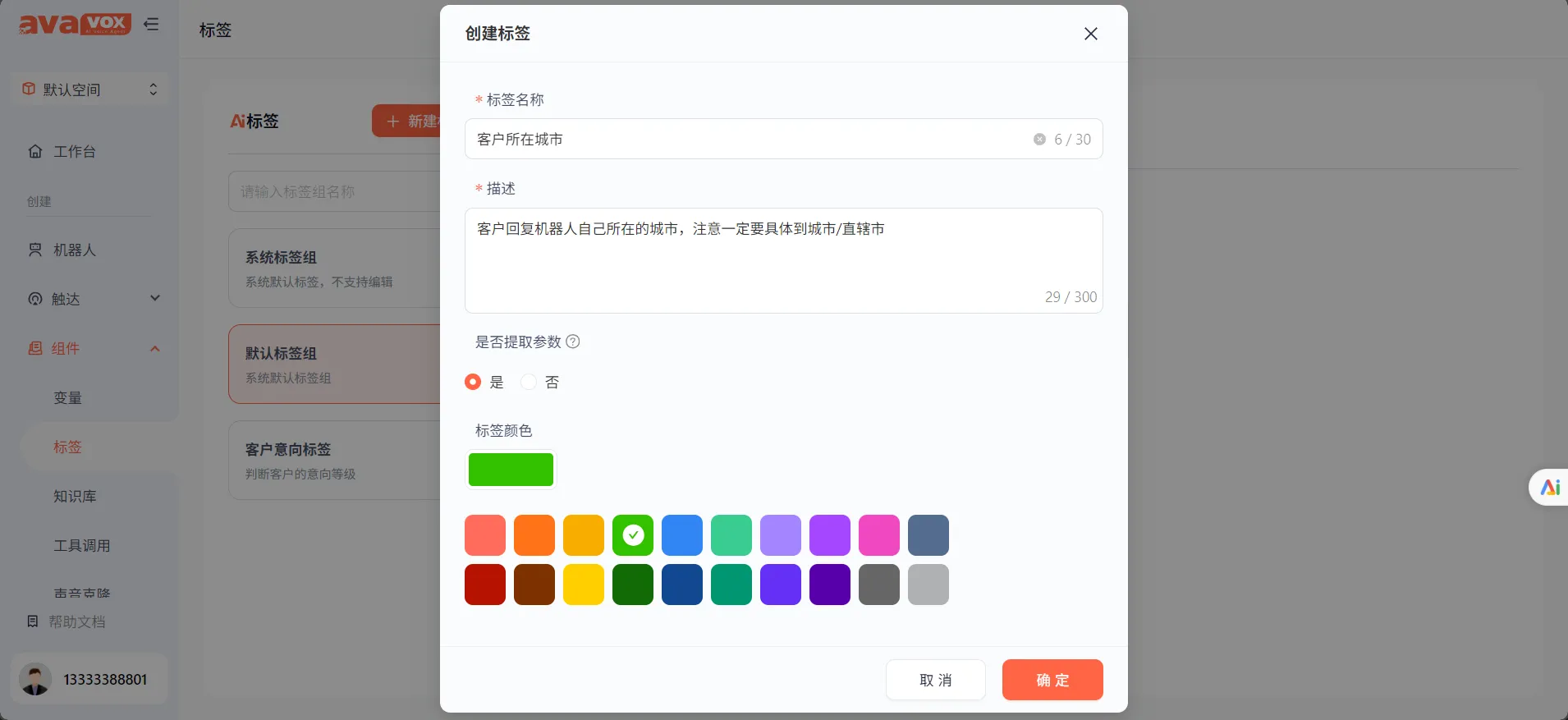Click the 工作台 home icon

click(x=35, y=152)
